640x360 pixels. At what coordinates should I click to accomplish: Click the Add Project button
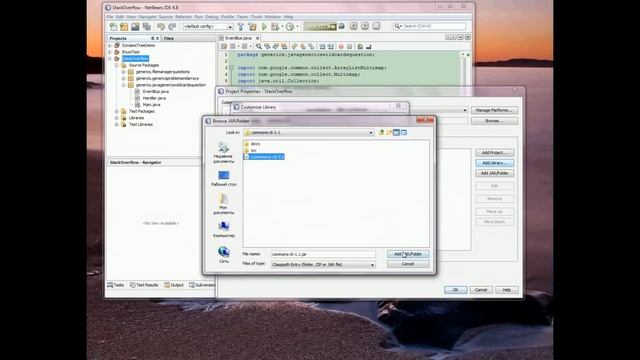[x=494, y=153]
